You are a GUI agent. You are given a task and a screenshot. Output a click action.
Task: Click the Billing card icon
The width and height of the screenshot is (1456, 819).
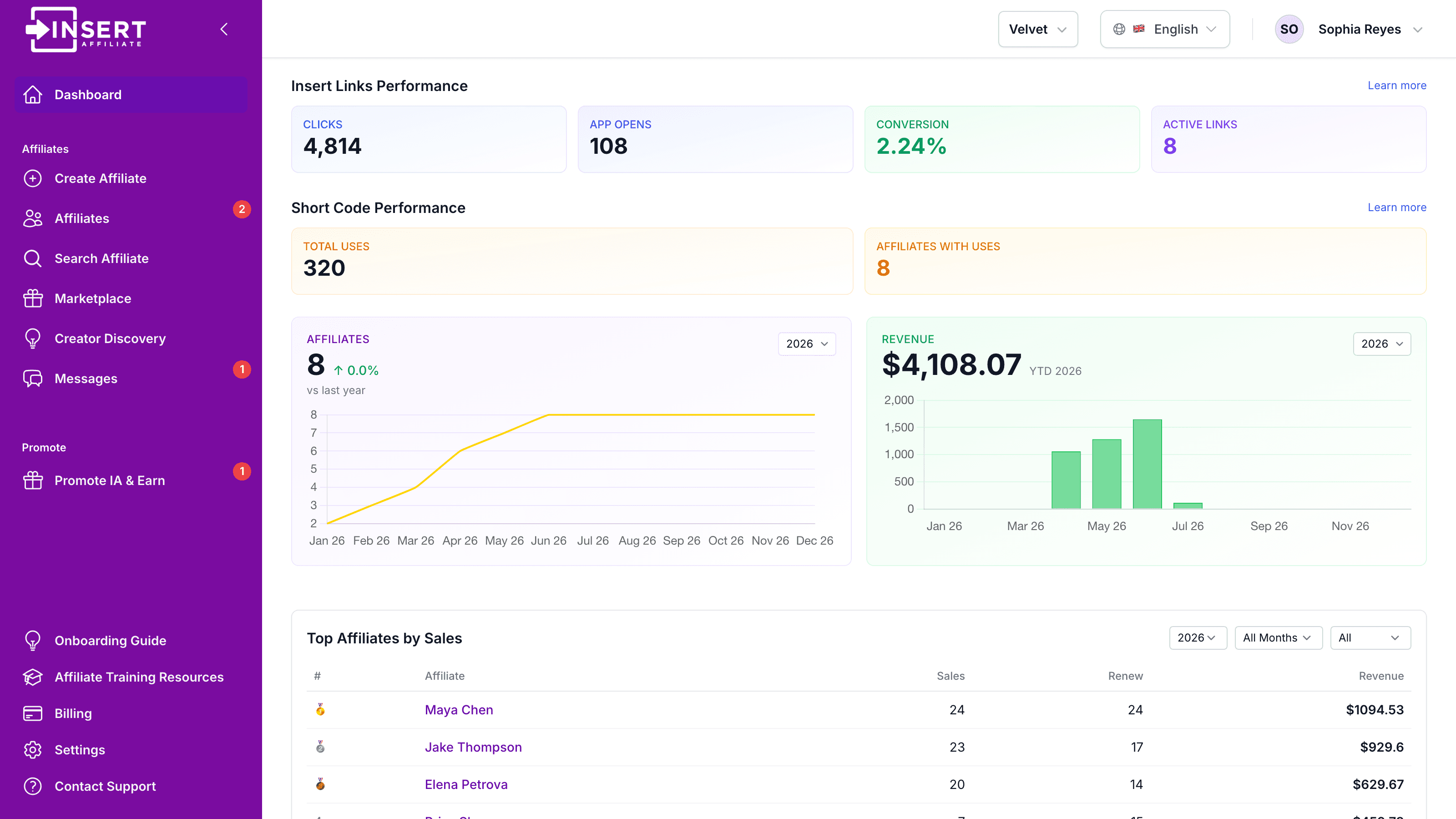click(x=33, y=713)
